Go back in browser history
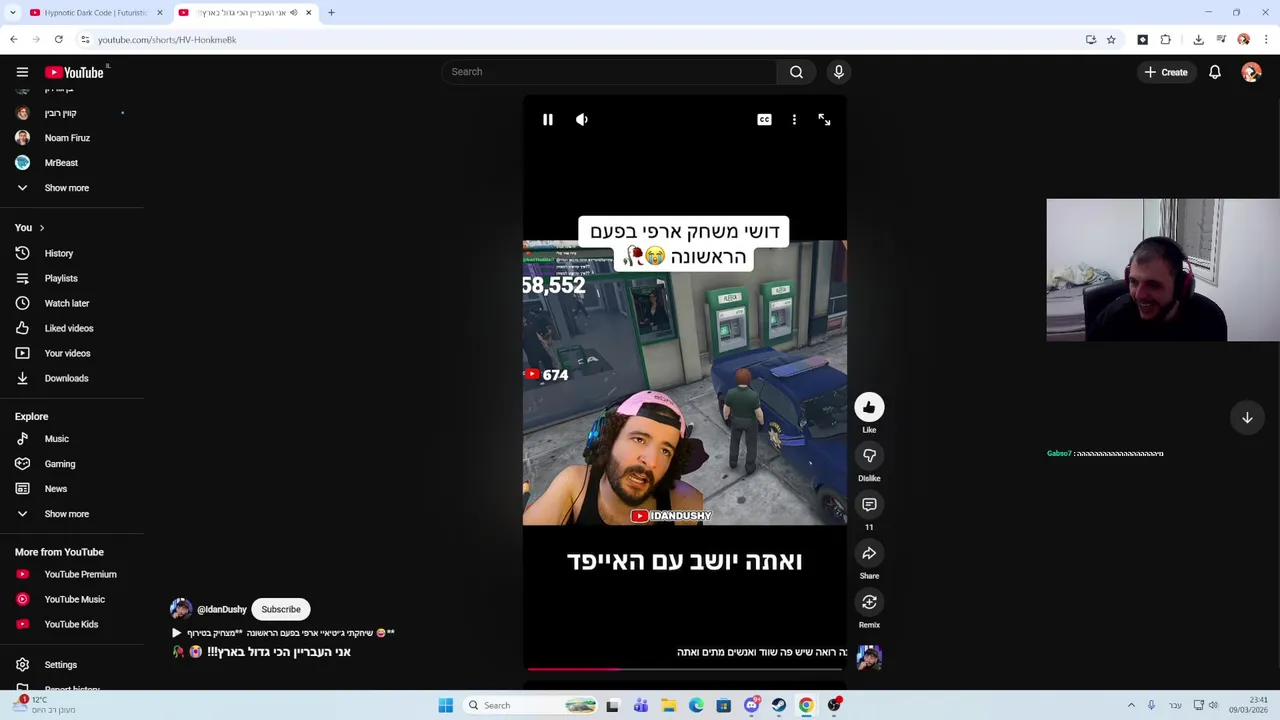The image size is (1280, 720). coord(14,40)
